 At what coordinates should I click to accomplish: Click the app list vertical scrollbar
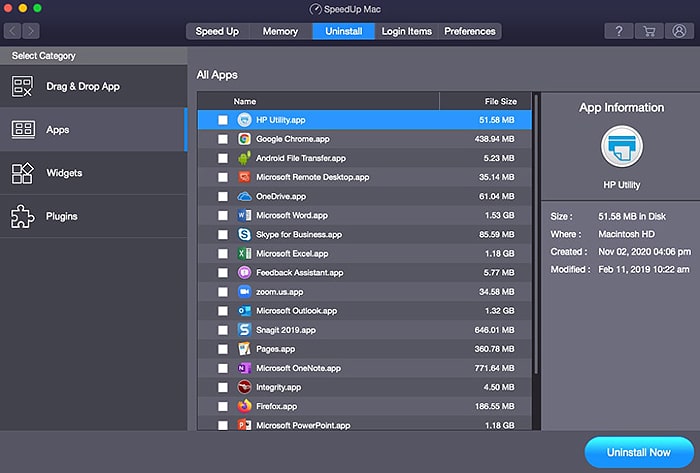pyautogui.click(x=536, y=233)
